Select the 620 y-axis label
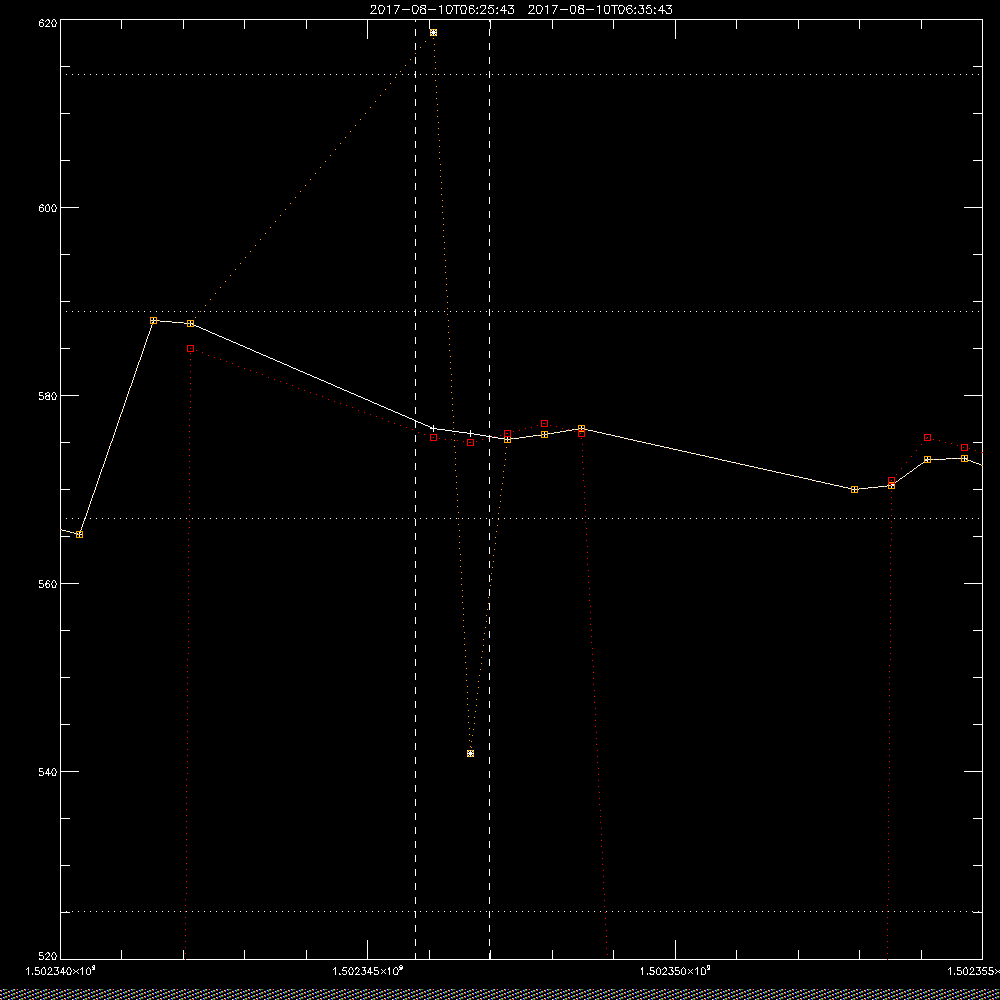This screenshot has height=1000, width=1000. (x=48, y=22)
